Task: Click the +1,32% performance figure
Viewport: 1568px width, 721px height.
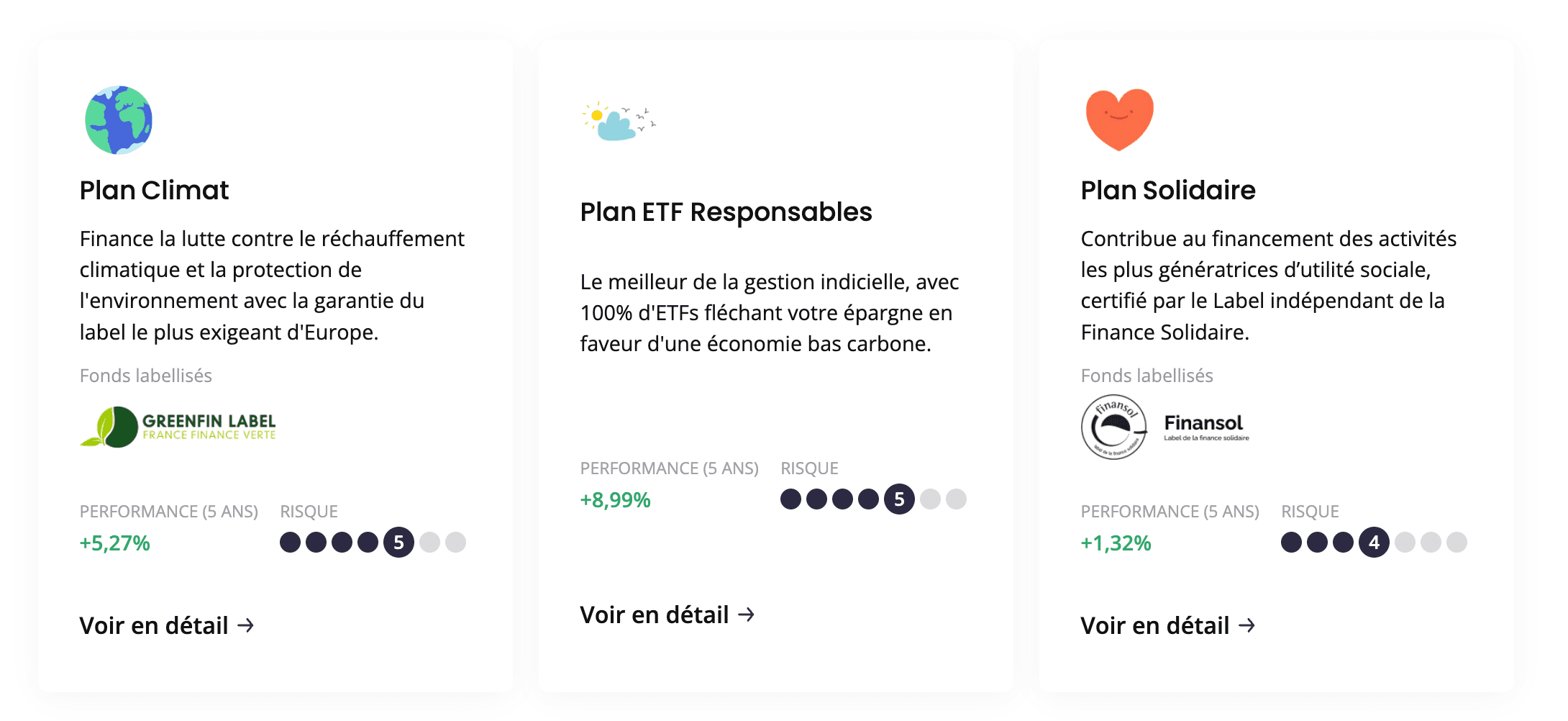Action: (1116, 543)
